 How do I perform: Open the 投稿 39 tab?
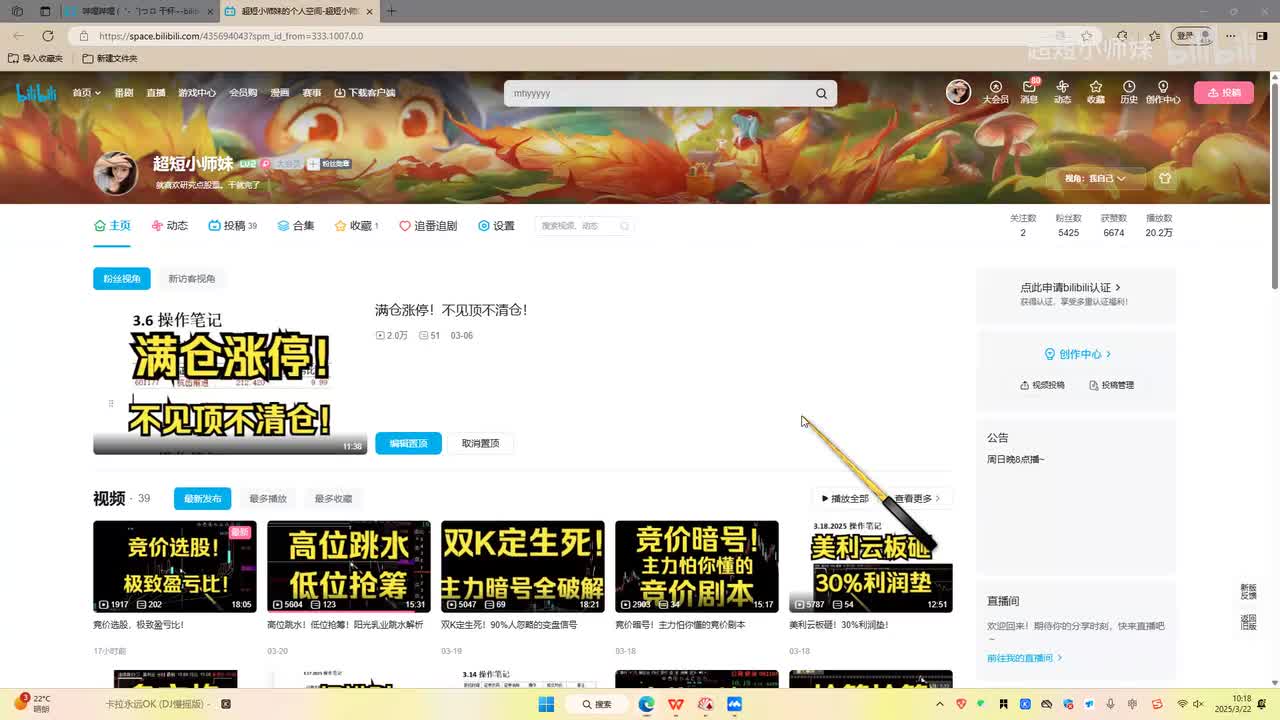[232, 226]
